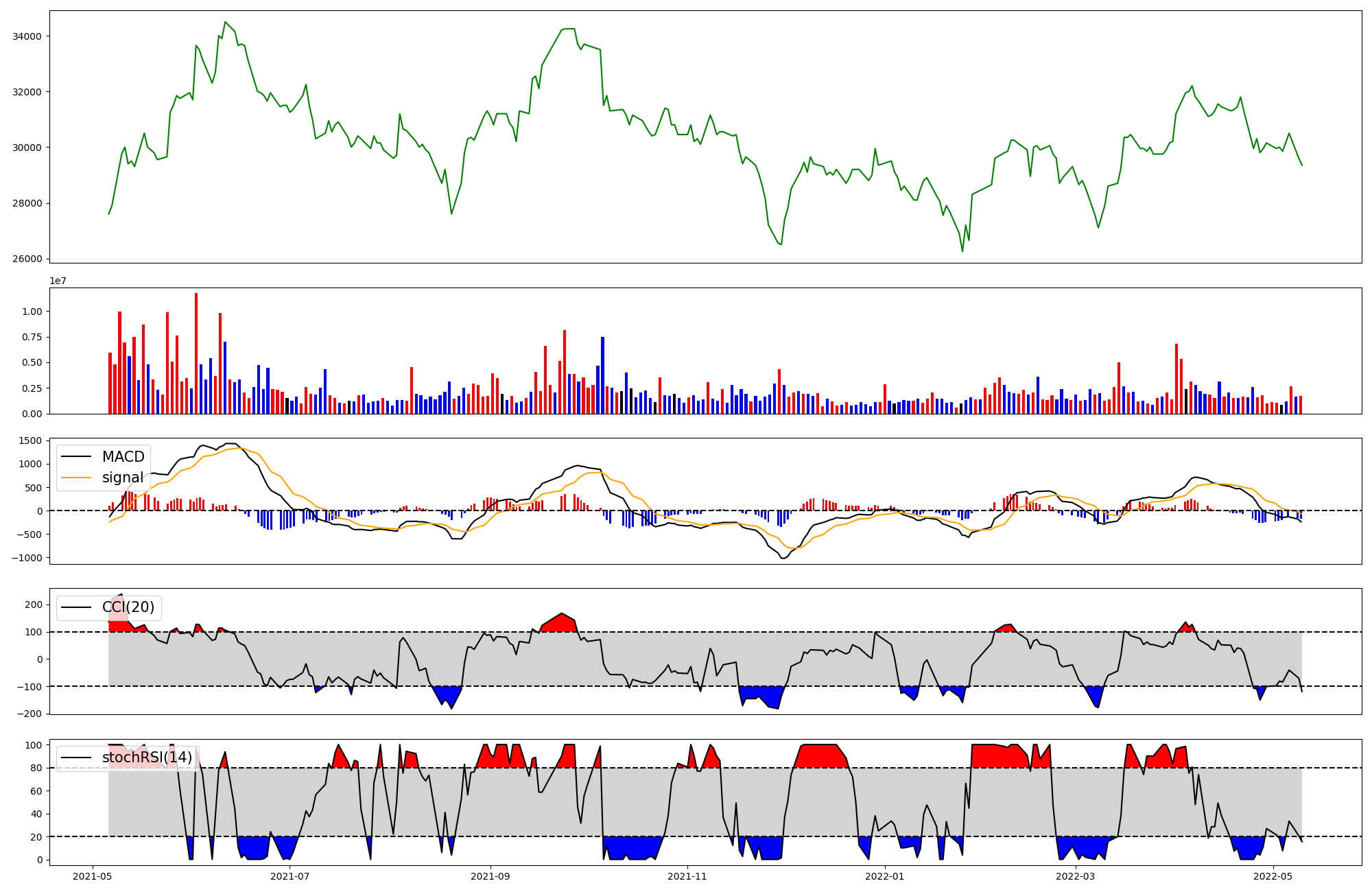Click the 2021-05 x-axis date label
The height and width of the screenshot is (892, 1372).
click(92, 876)
